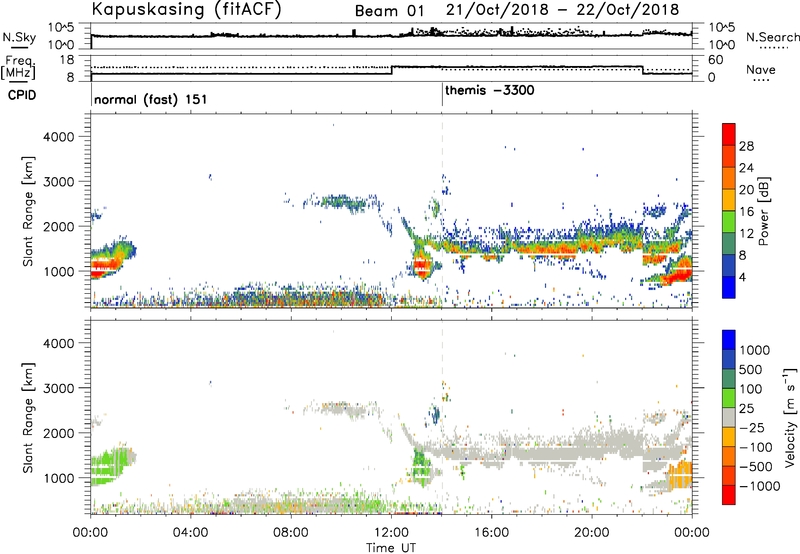Click the frequency step-up near 12:00 UT
Image resolution: width=800 pixels, height=554 pixels.
(x=392, y=70)
